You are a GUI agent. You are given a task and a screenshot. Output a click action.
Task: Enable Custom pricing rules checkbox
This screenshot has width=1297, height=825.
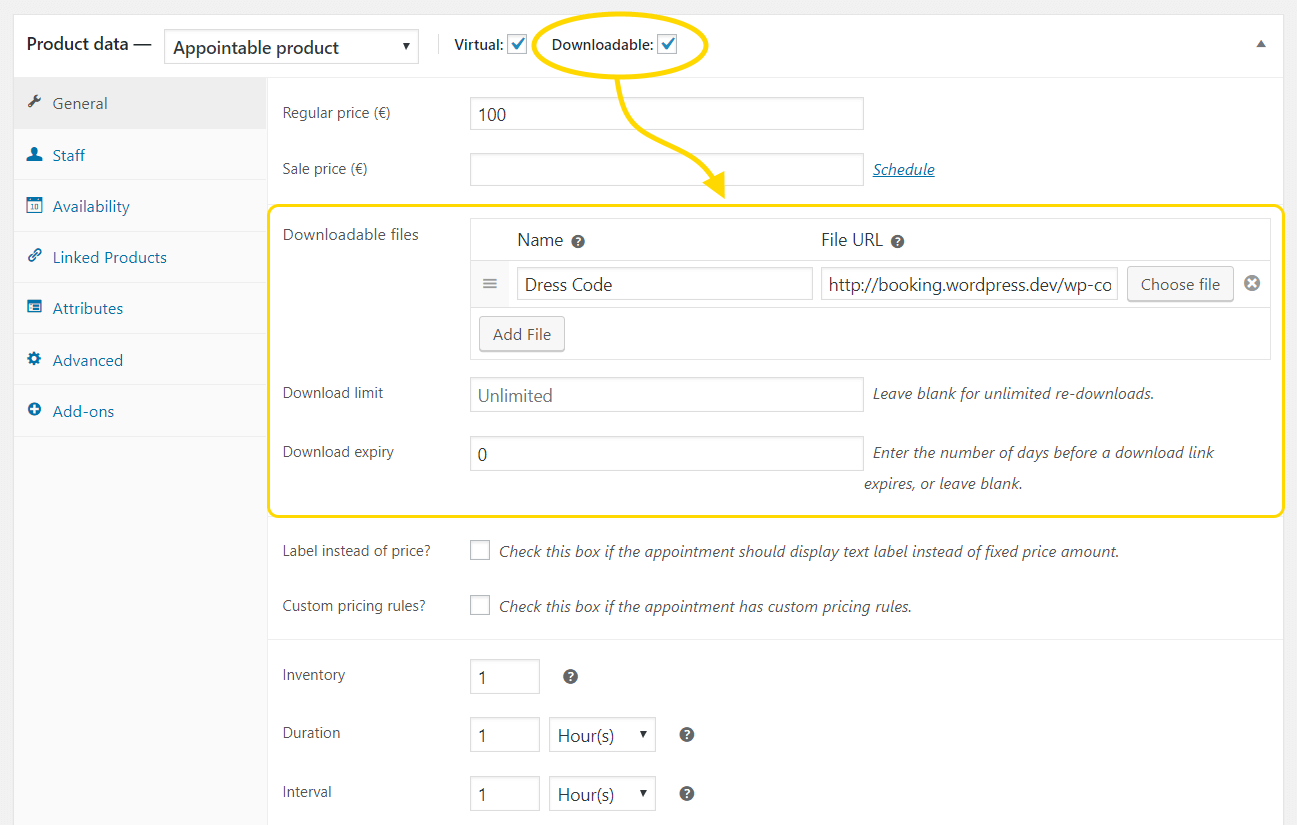click(480, 605)
